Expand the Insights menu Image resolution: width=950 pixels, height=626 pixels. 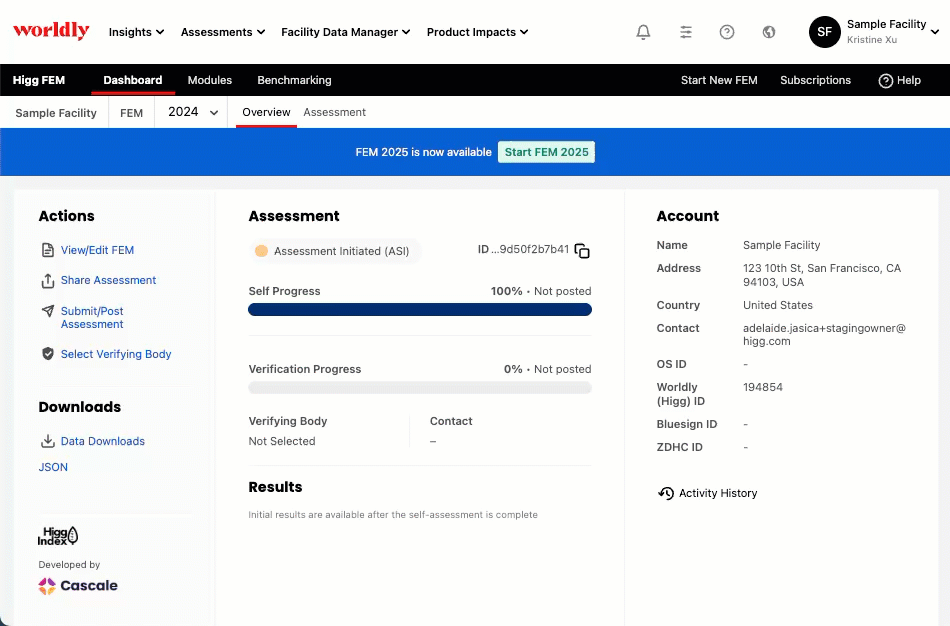coord(136,32)
